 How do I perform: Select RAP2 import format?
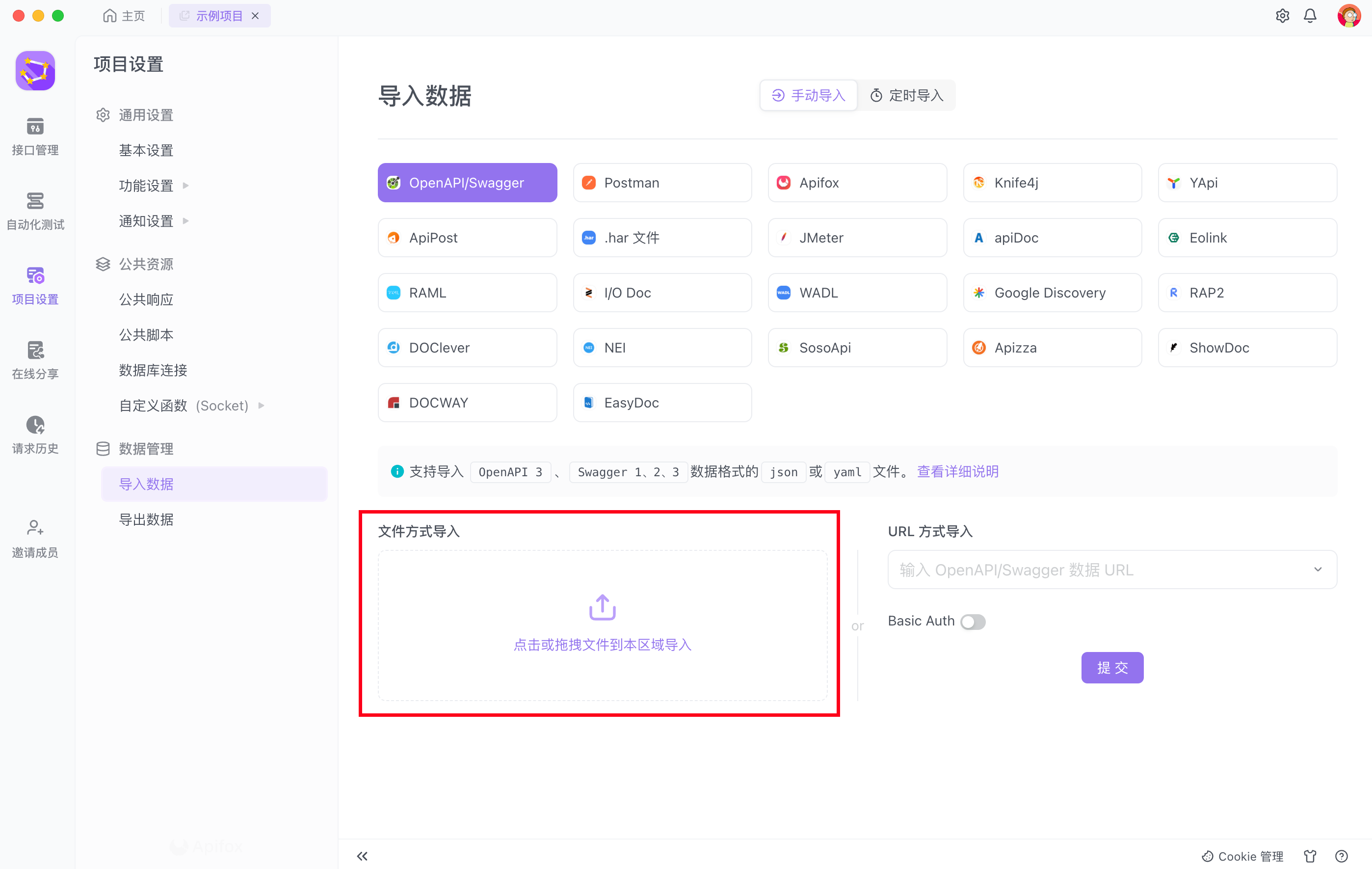(1247, 293)
